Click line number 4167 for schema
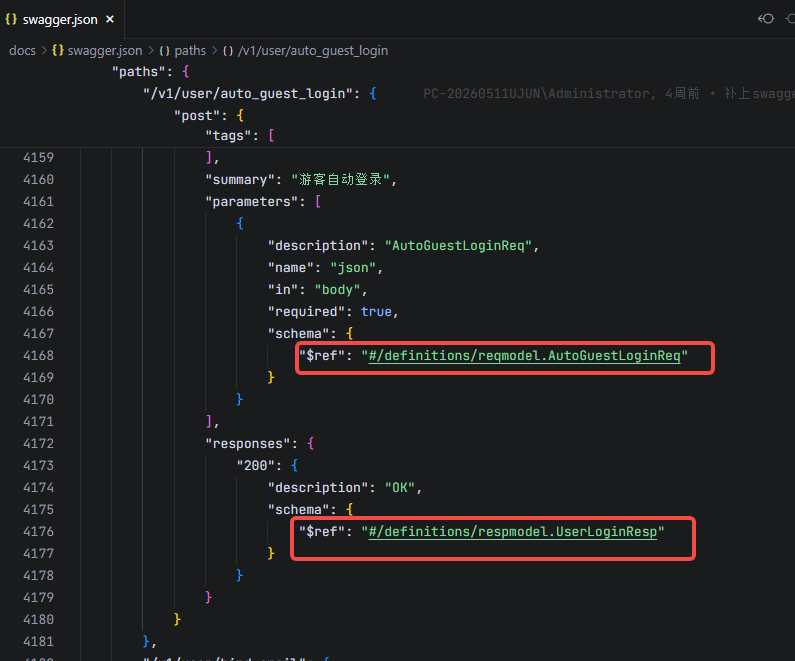795x661 pixels. coord(39,334)
